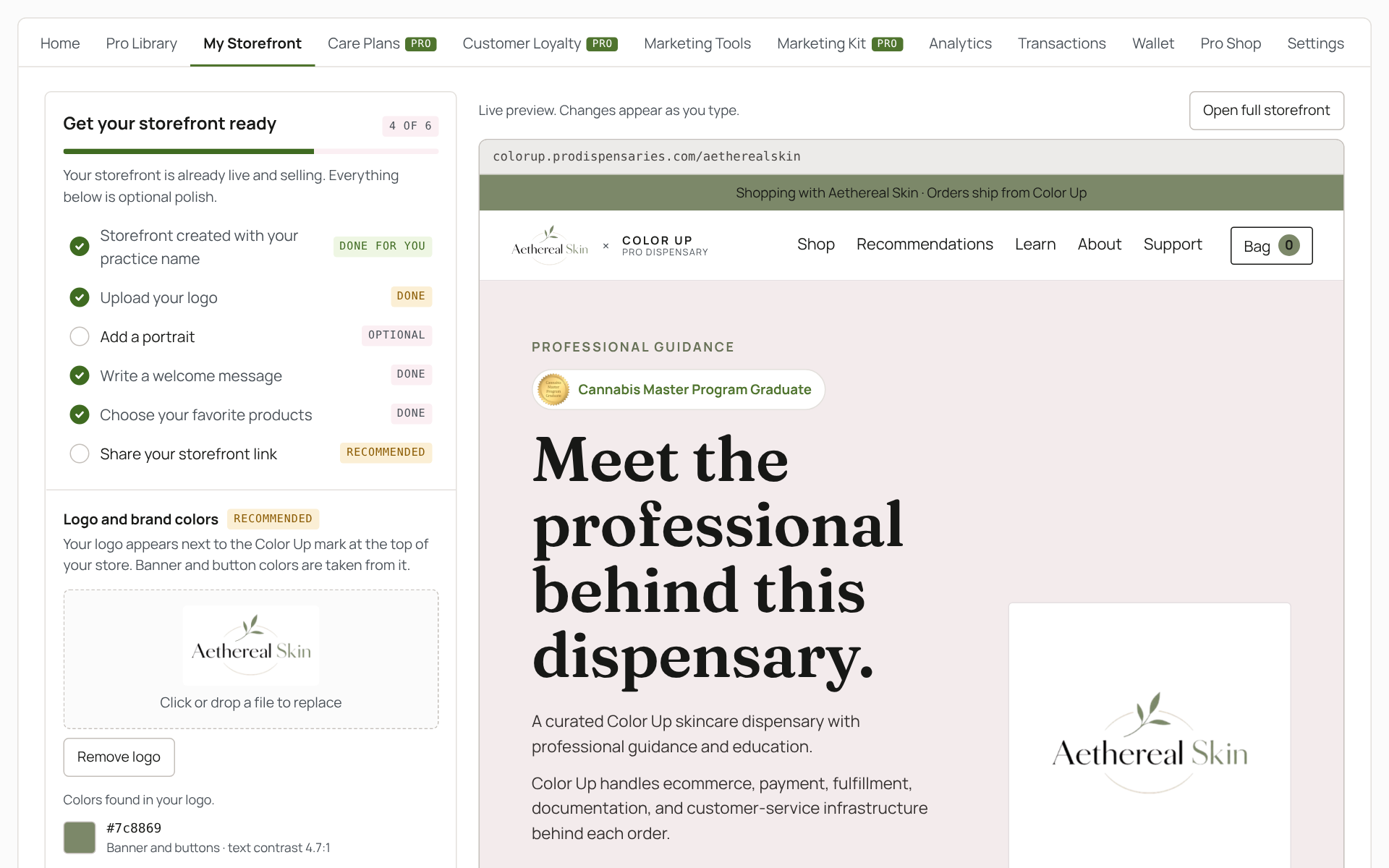Switch to the Transactions tab
Image resolution: width=1389 pixels, height=868 pixels.
pos(1061,43)
